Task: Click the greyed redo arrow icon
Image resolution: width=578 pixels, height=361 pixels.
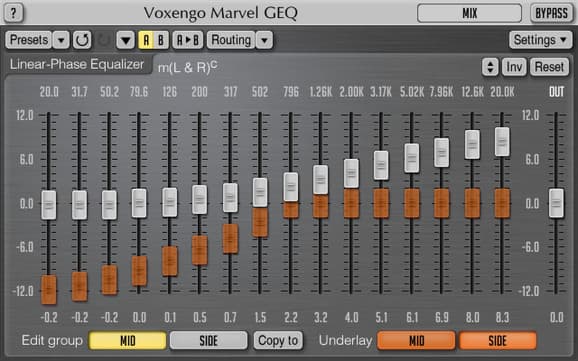Action: tap(104, 40)
